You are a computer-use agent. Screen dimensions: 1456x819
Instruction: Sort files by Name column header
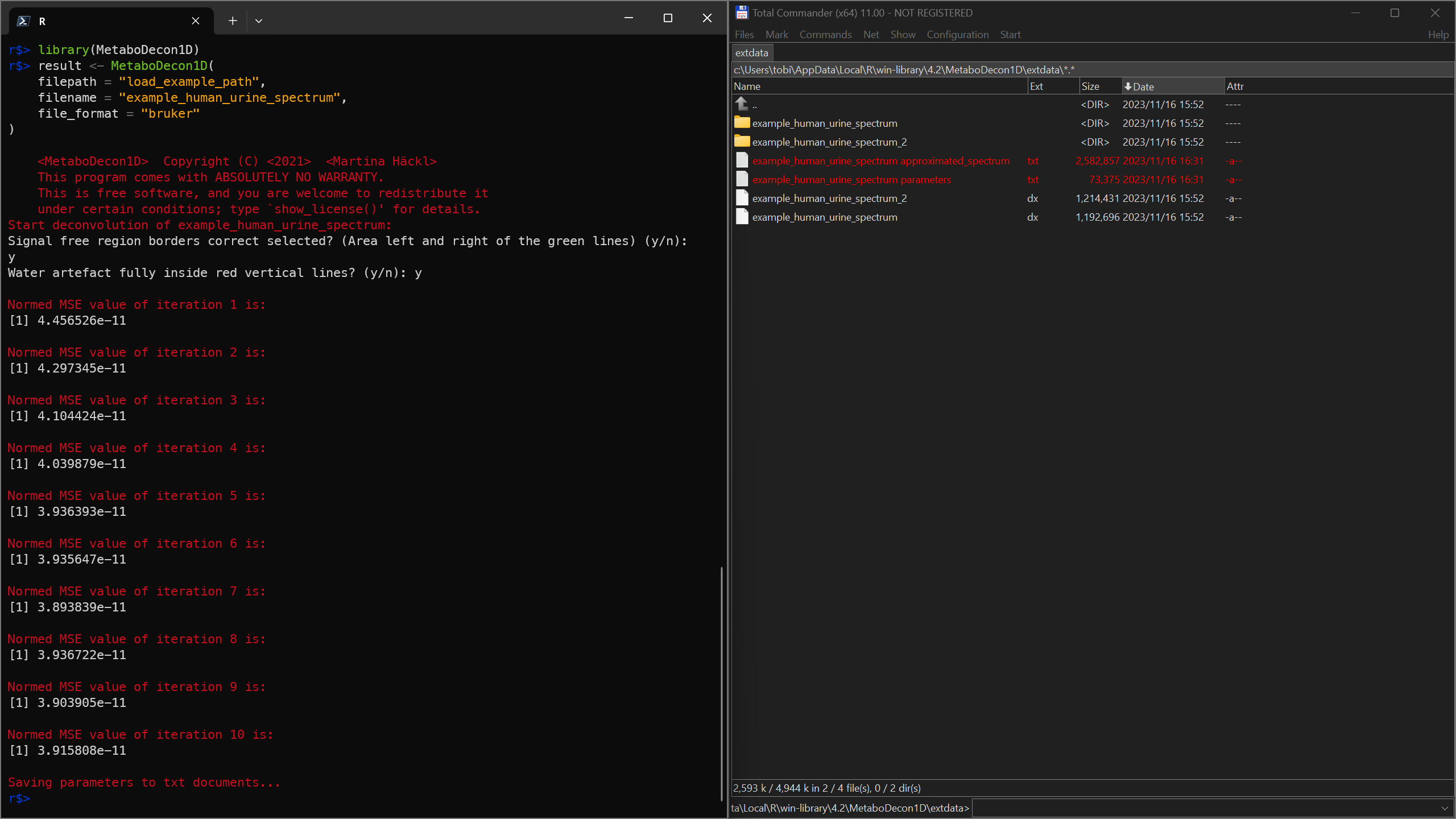click(x=879, y=86)
